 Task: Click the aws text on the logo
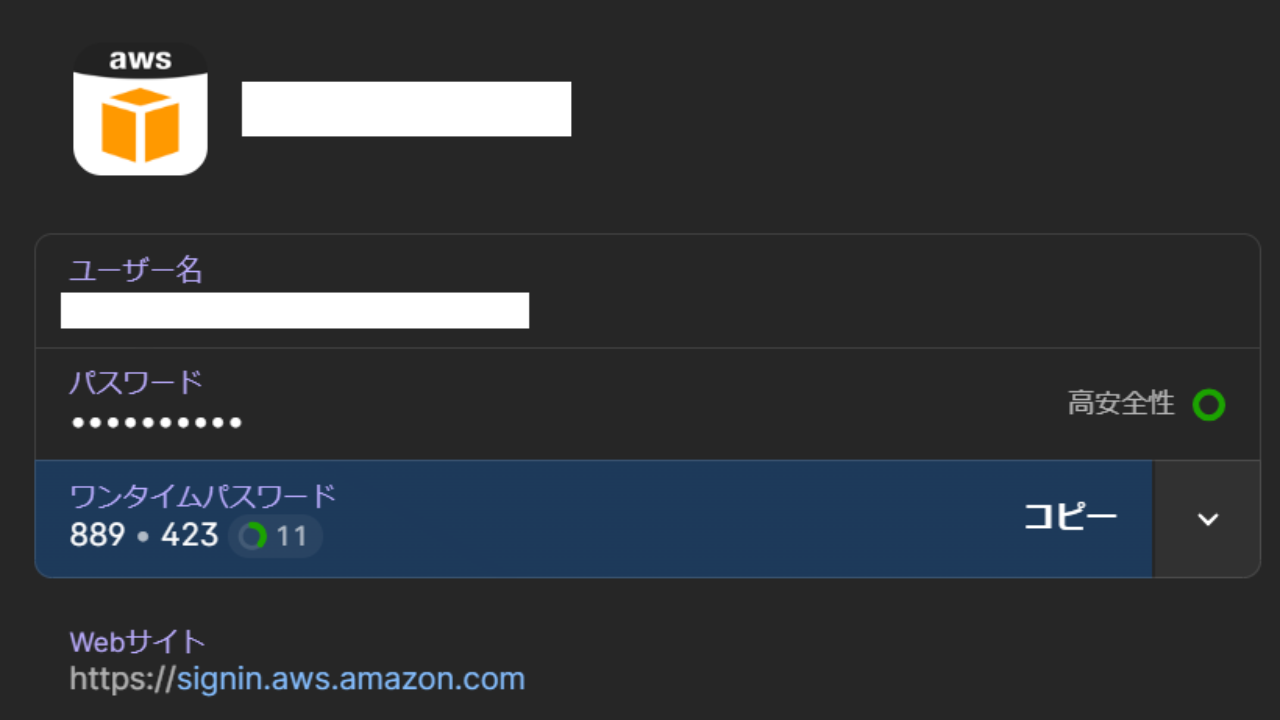point(140,59)
